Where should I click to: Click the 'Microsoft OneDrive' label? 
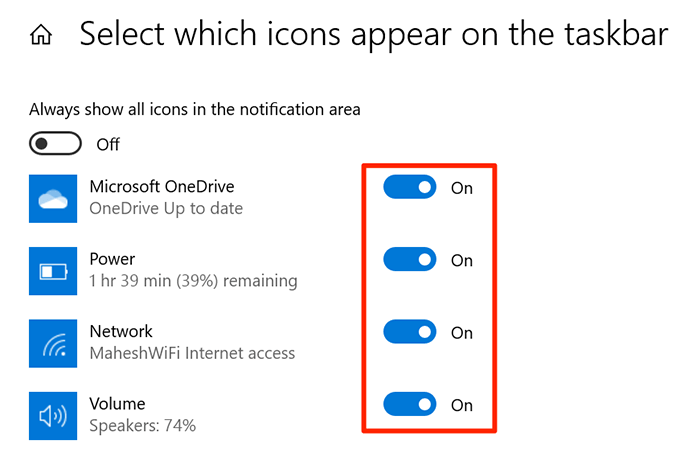(x=162, y=186)
